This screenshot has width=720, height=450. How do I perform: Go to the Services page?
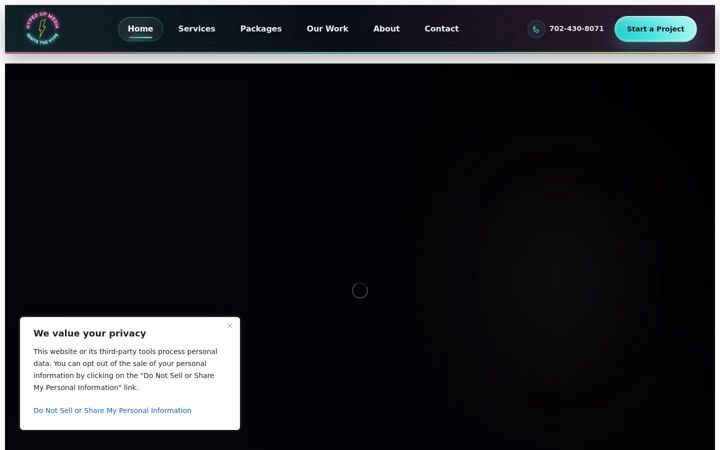tap(197, 29)
